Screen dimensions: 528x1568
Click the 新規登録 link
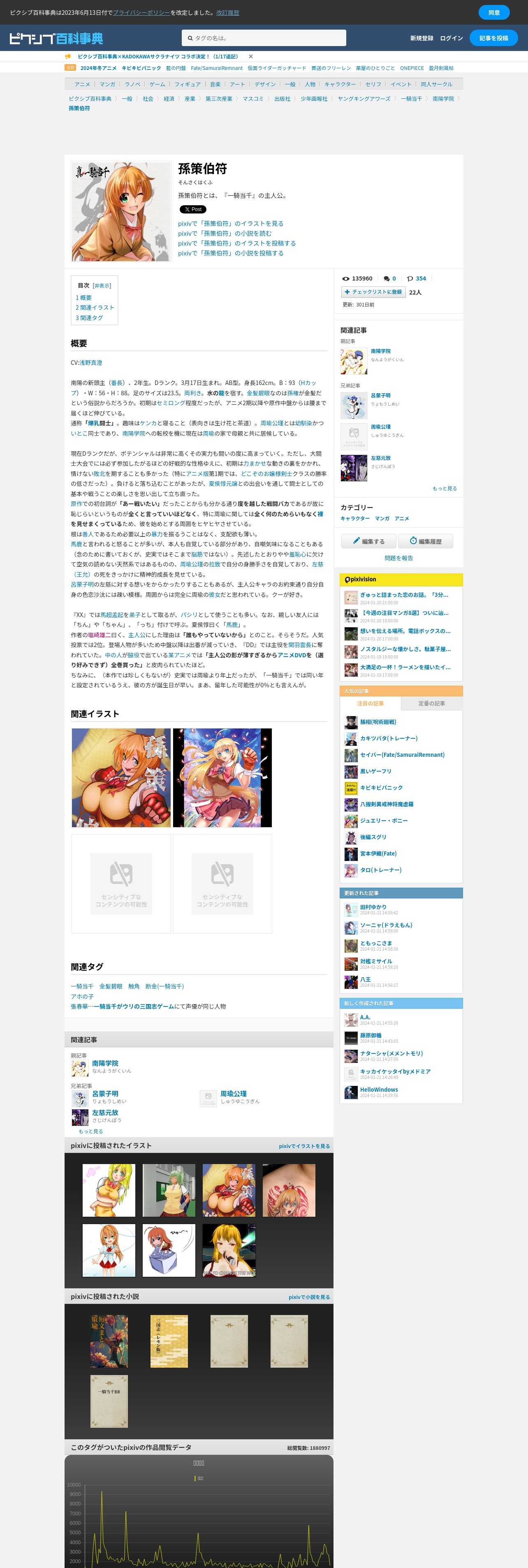421,38
